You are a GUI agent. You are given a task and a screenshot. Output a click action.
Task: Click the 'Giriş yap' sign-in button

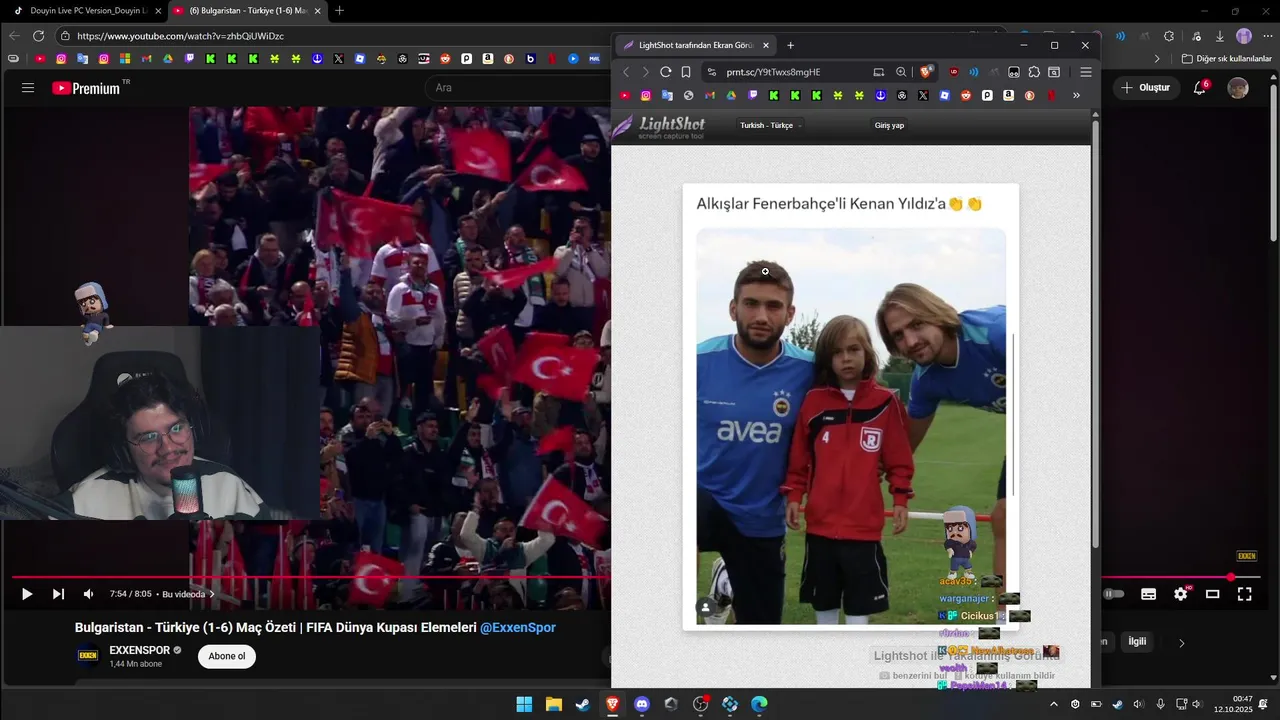[889, 126]
